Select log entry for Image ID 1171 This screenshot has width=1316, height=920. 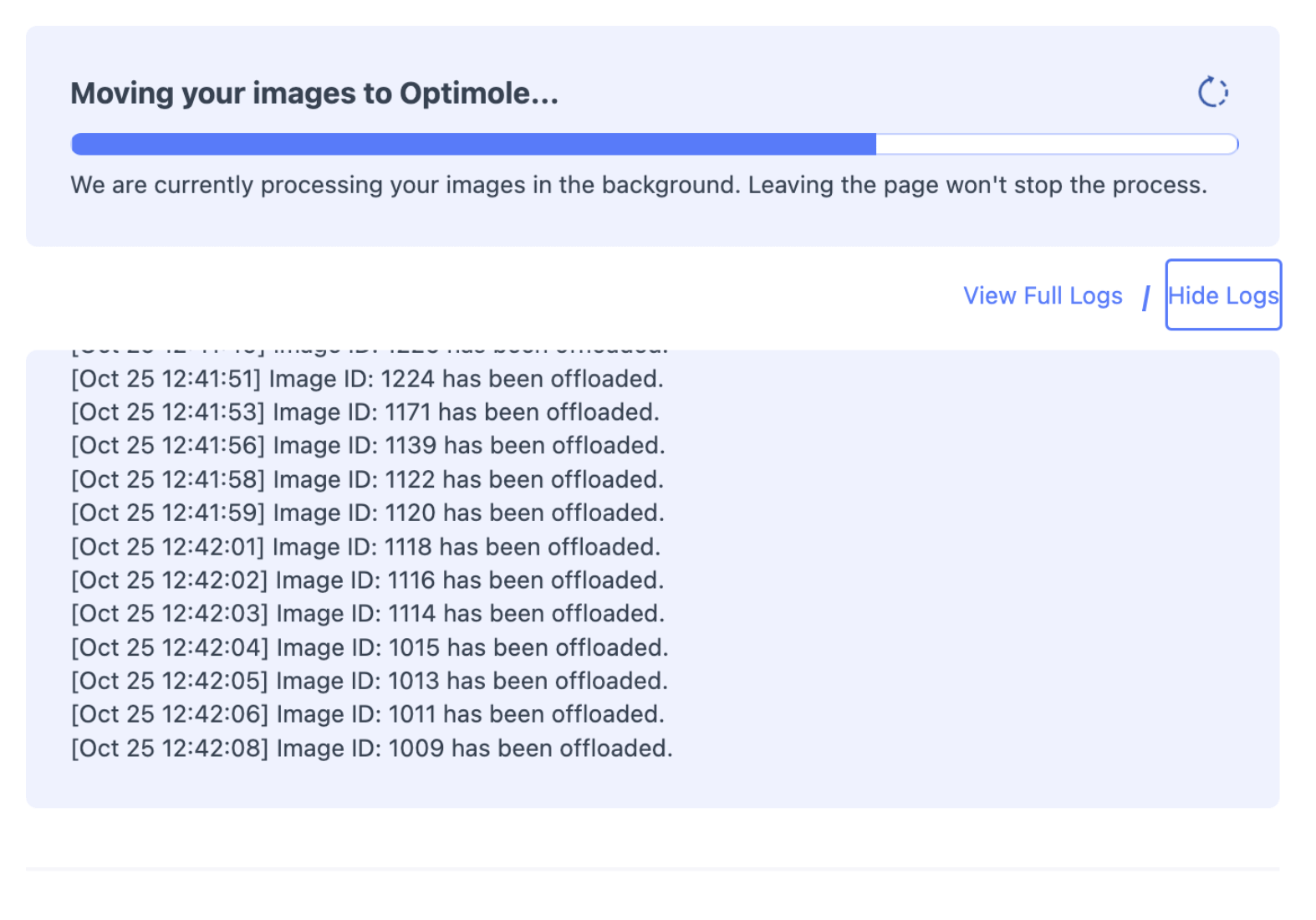click(x=365, y=412)
